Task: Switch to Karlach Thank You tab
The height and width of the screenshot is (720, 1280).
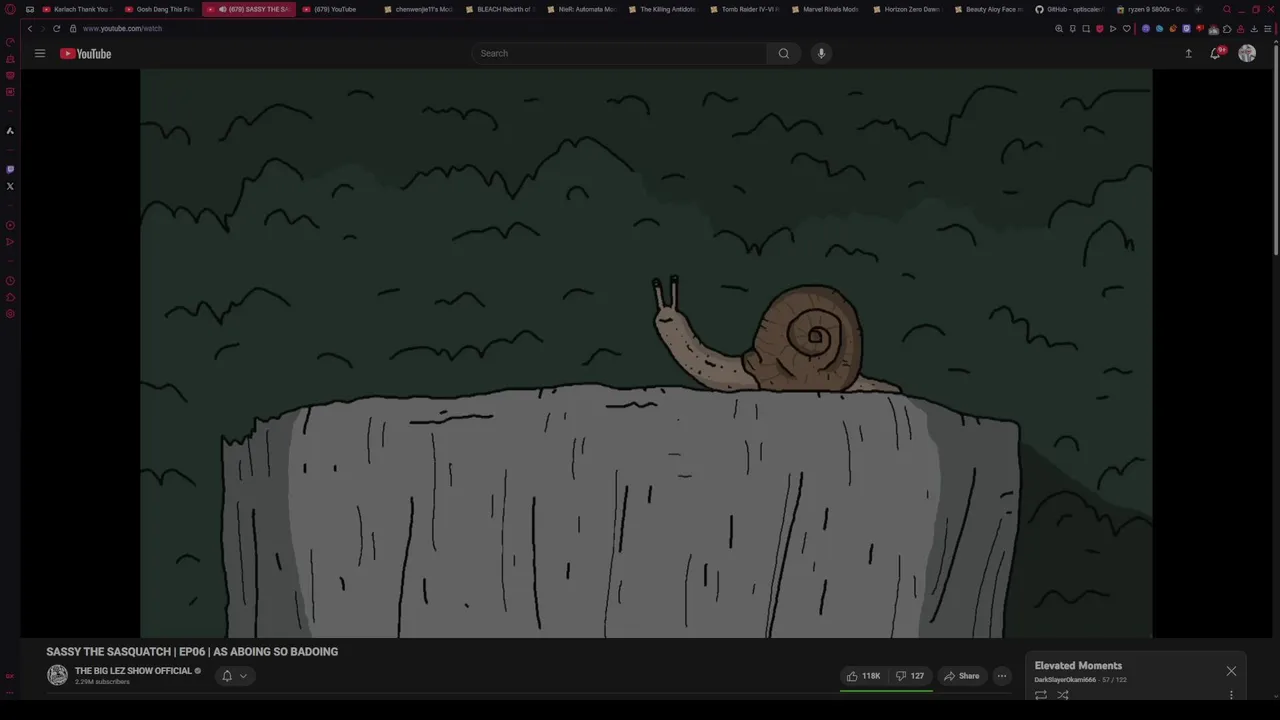Action: pos(77,9)
